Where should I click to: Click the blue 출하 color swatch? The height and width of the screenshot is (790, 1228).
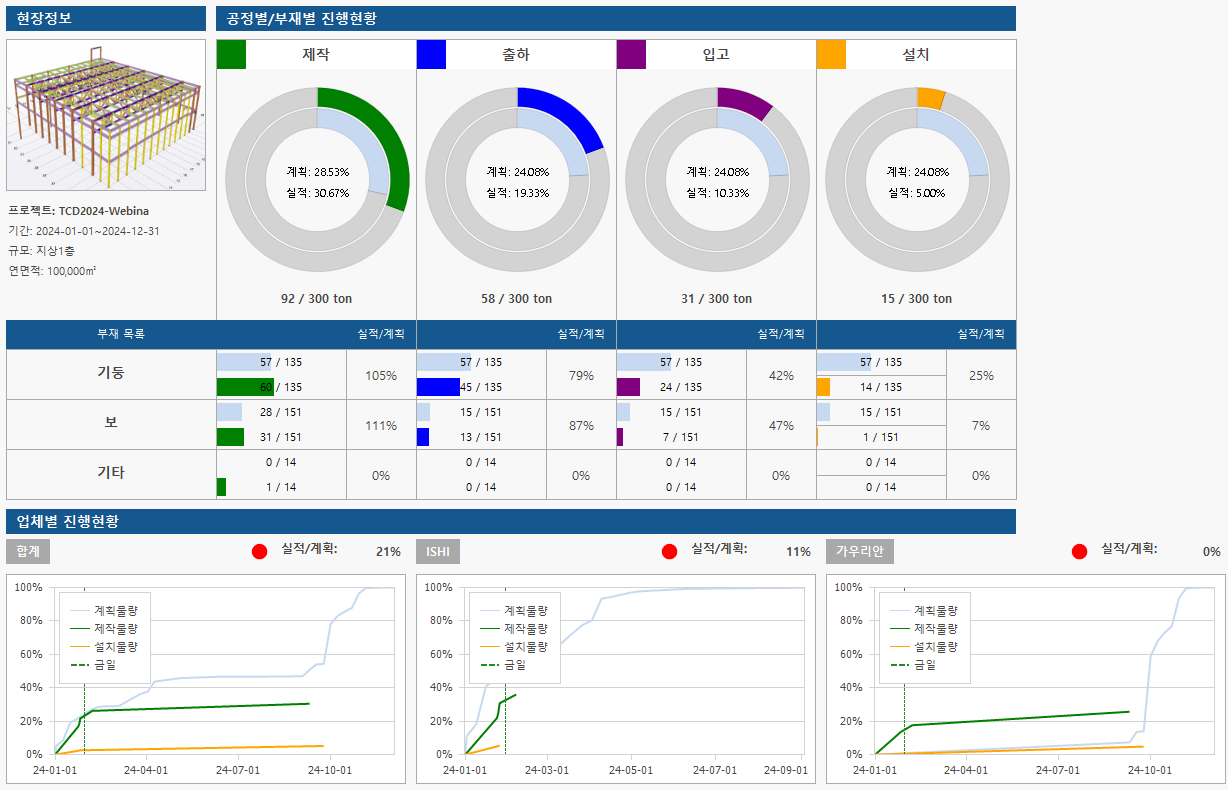point(431,55)
